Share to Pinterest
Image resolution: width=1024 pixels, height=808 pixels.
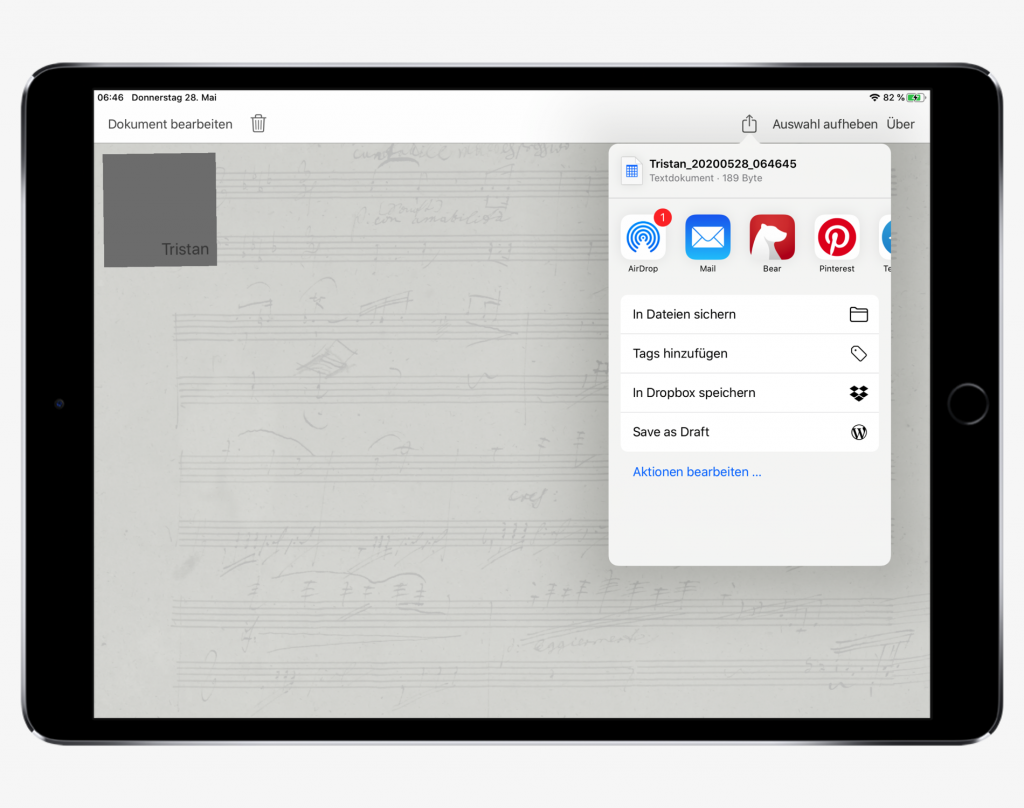836,238
